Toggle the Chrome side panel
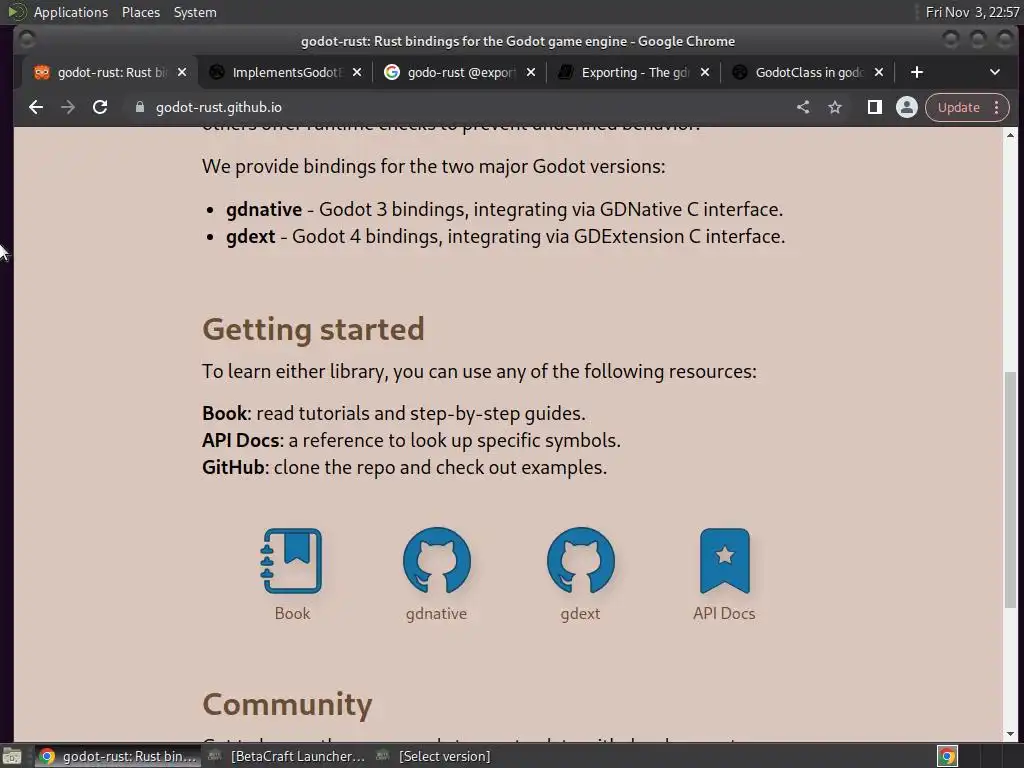The width and height of the screenshot is (1024, 768). coord(874,107)
